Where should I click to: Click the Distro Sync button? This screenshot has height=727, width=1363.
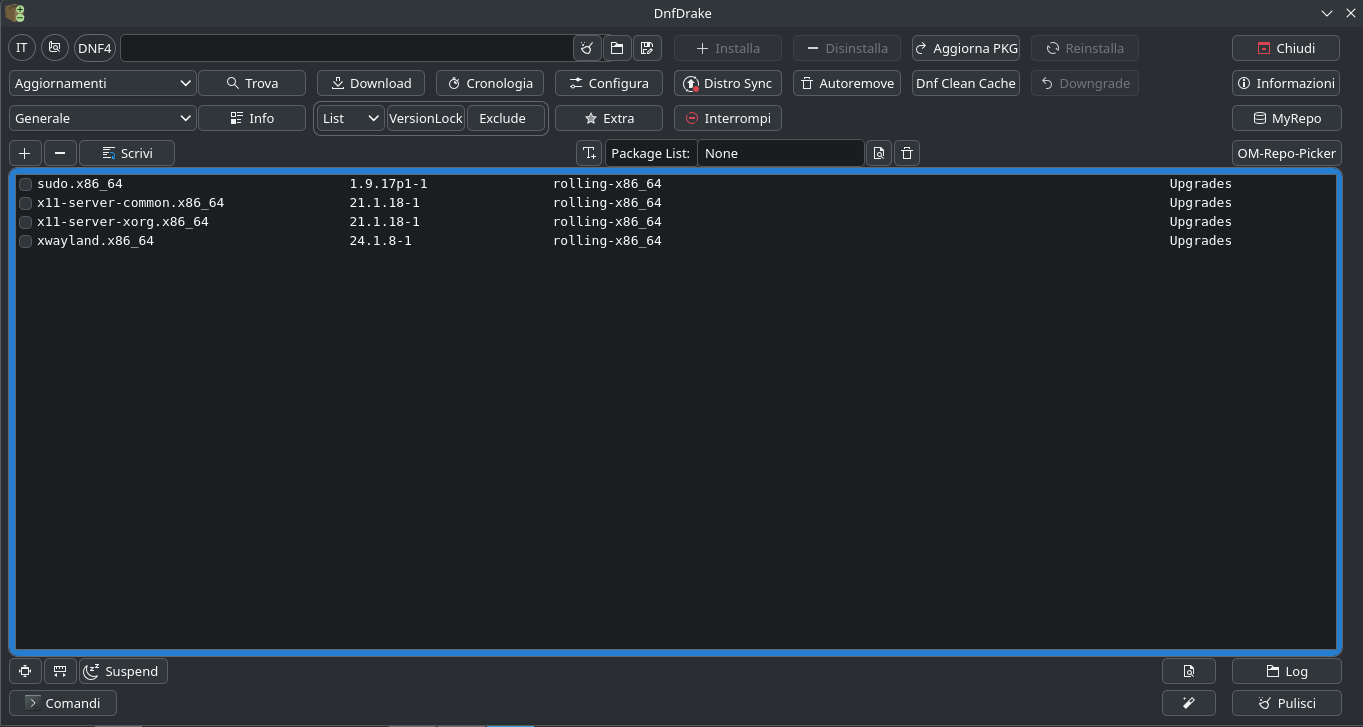tap(727, 83)
